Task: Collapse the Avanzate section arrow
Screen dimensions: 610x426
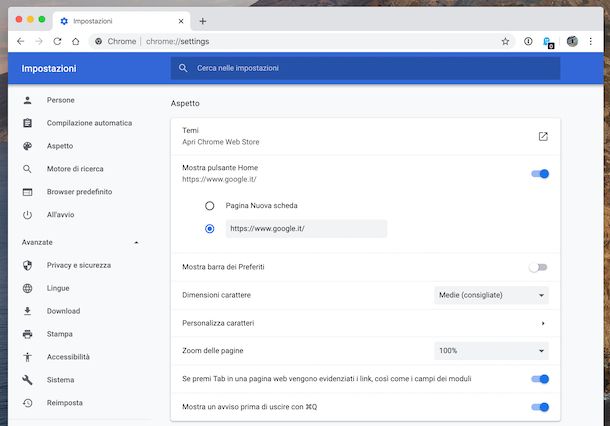Action: (x=136, y=242)
